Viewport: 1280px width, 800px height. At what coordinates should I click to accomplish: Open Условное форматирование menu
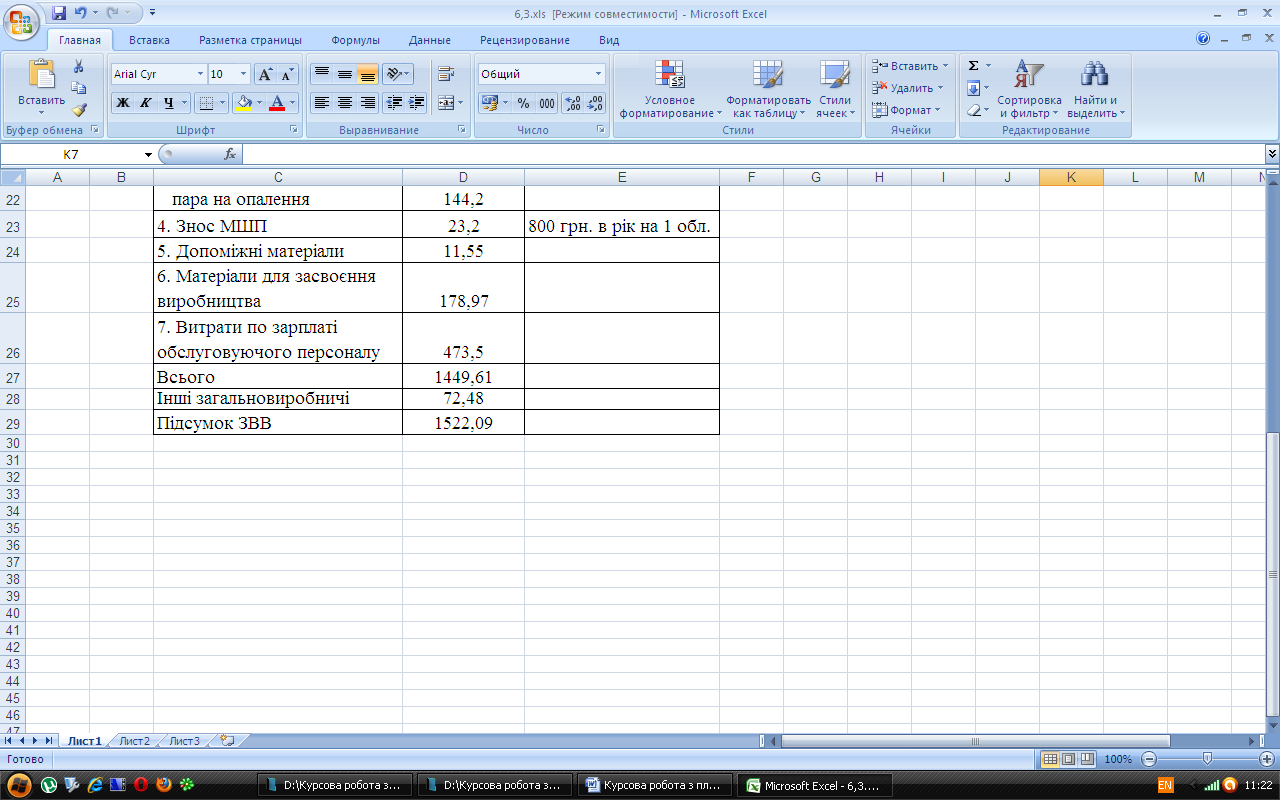(x=669, y=89)
